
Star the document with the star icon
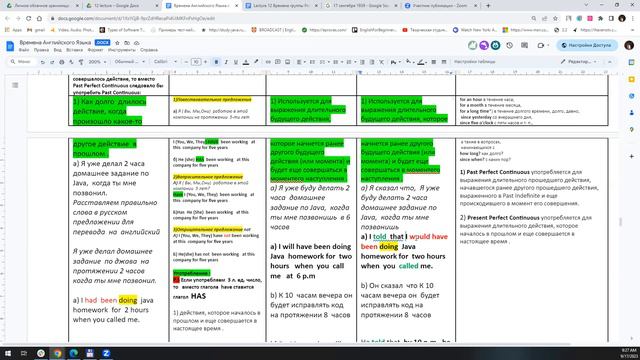[118, 43]
